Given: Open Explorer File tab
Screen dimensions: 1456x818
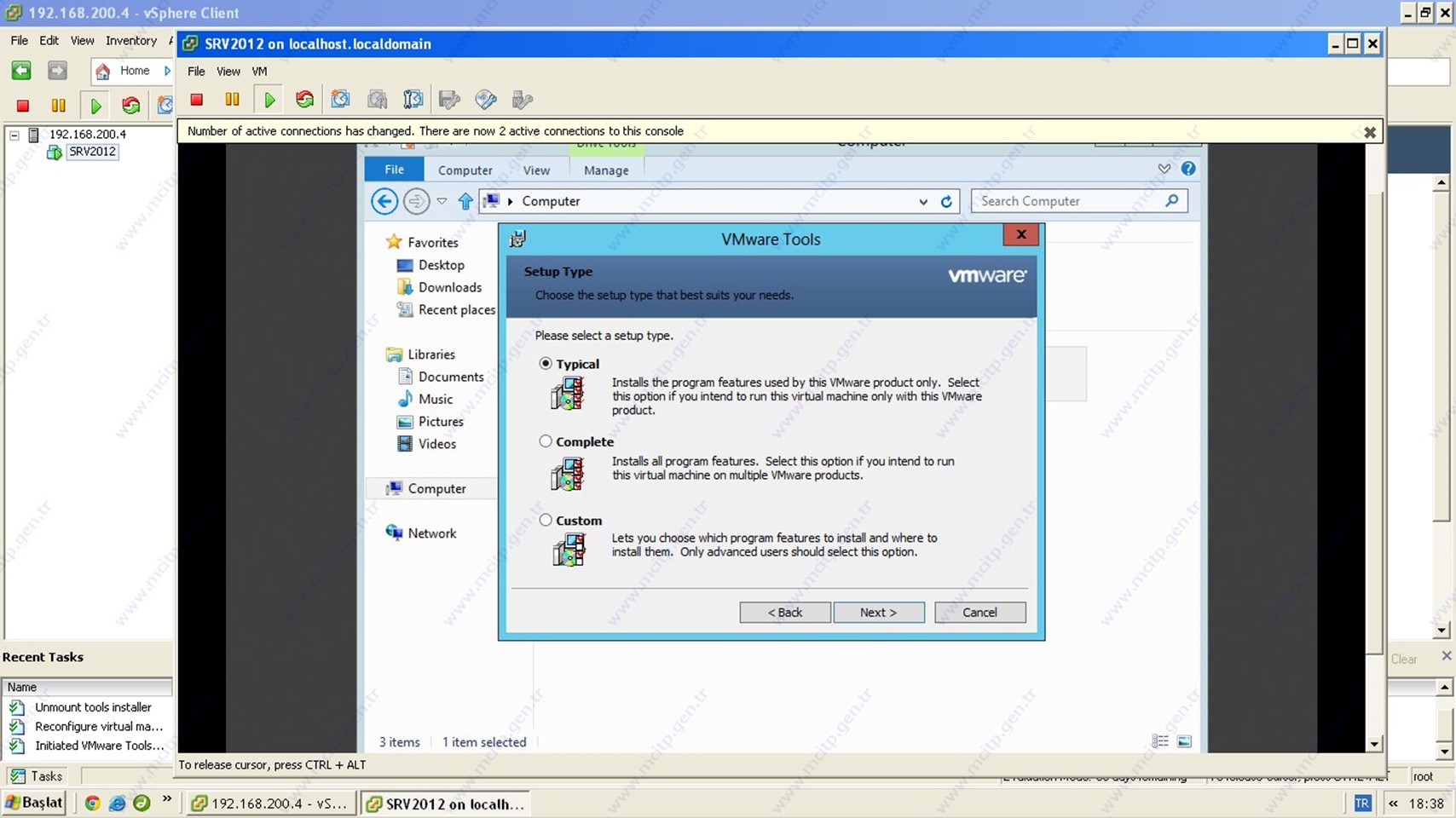Looking at the screenshot, I should [394, 170].
